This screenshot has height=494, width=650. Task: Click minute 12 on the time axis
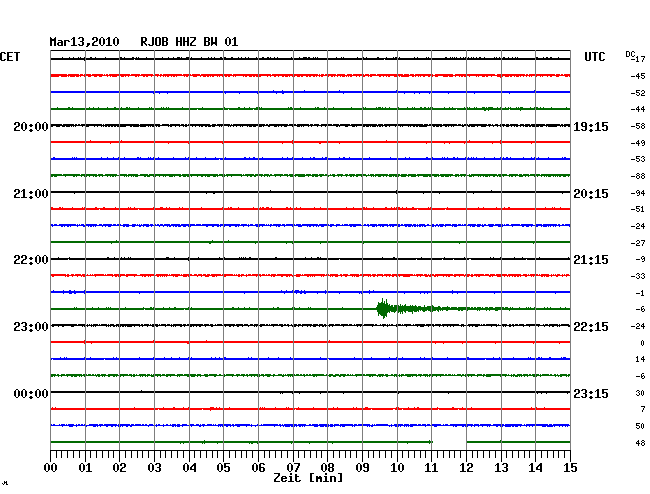coord(466,467)
